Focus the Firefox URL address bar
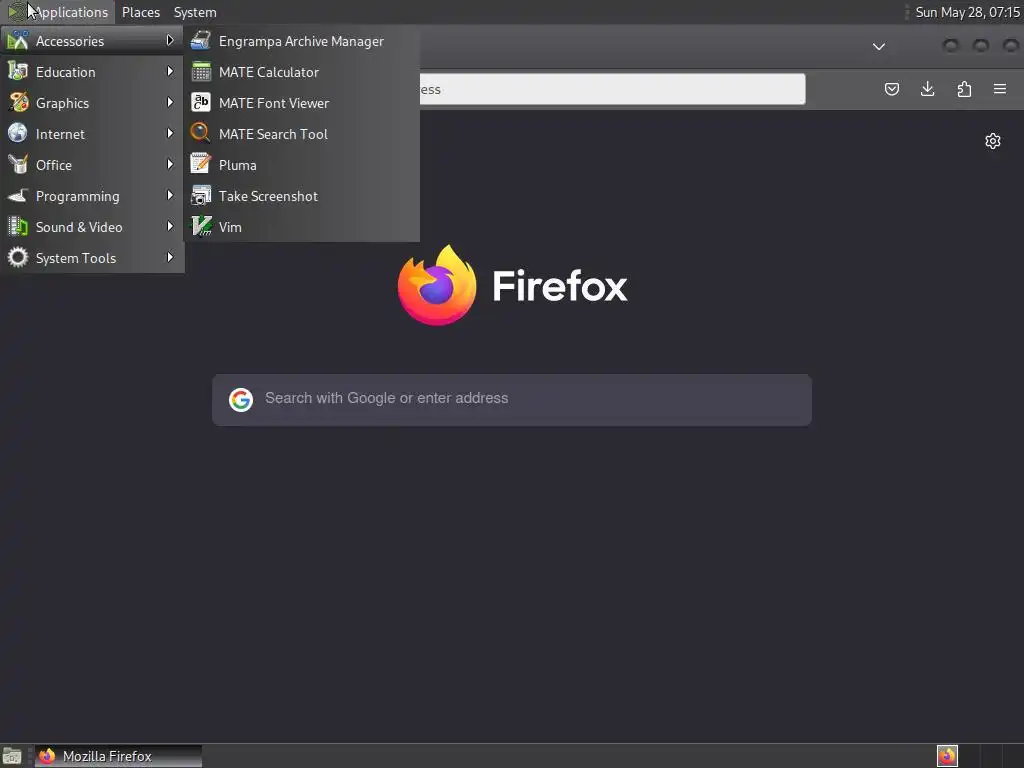The width and height of the screenshot is (1024, 768). [612, 89]
